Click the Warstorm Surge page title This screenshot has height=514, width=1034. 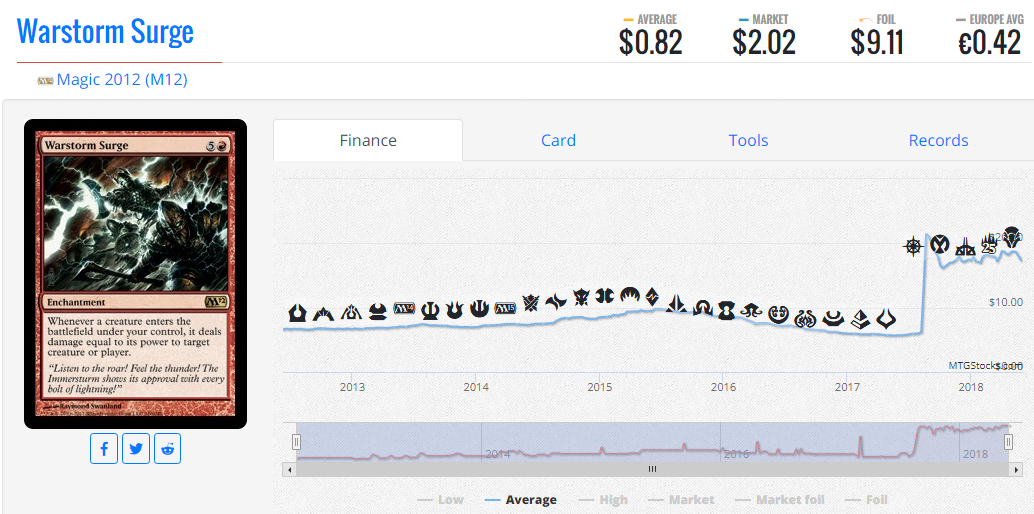tap(105, 31)
